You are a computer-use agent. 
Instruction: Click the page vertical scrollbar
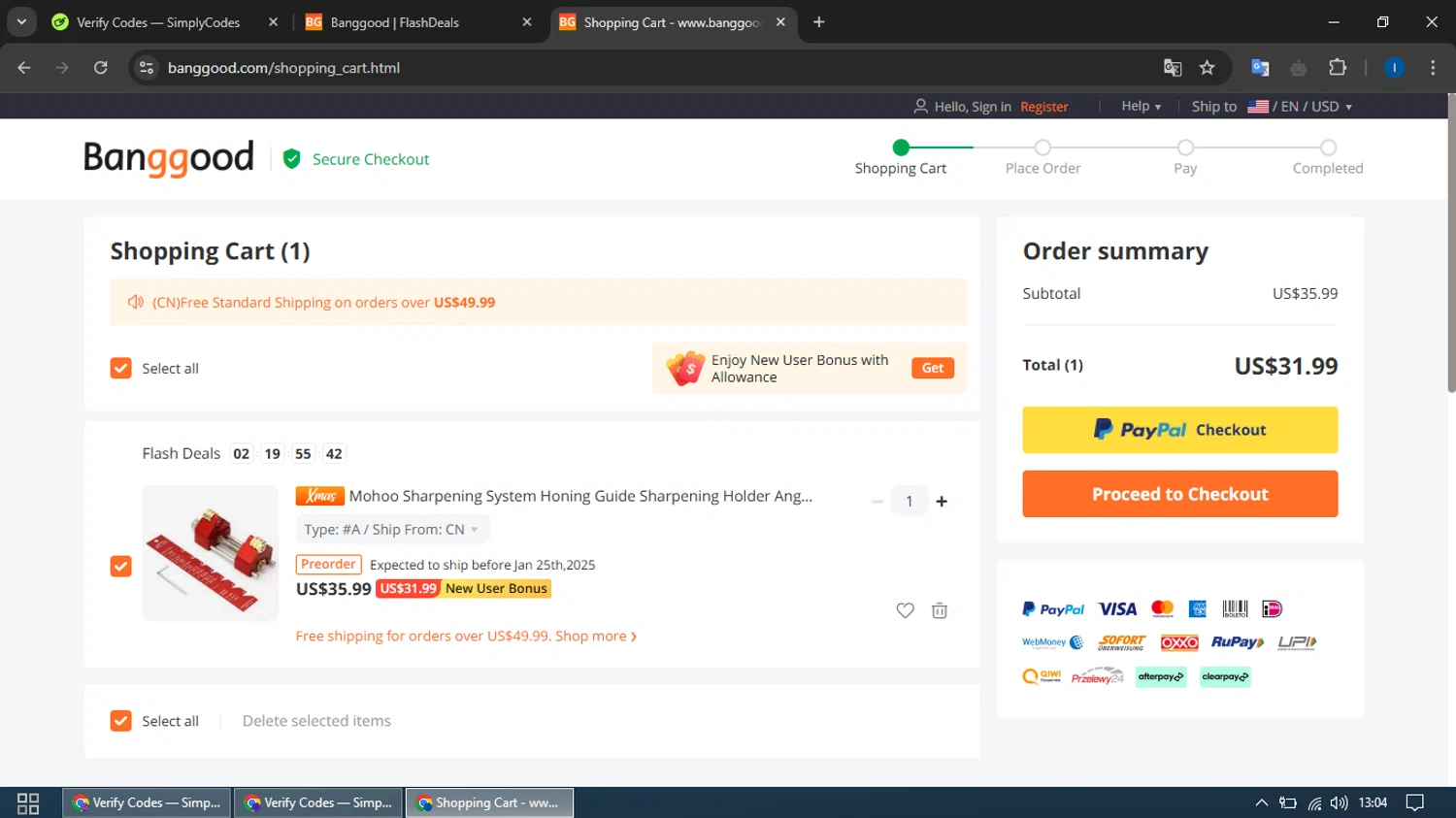point(1451,243)
